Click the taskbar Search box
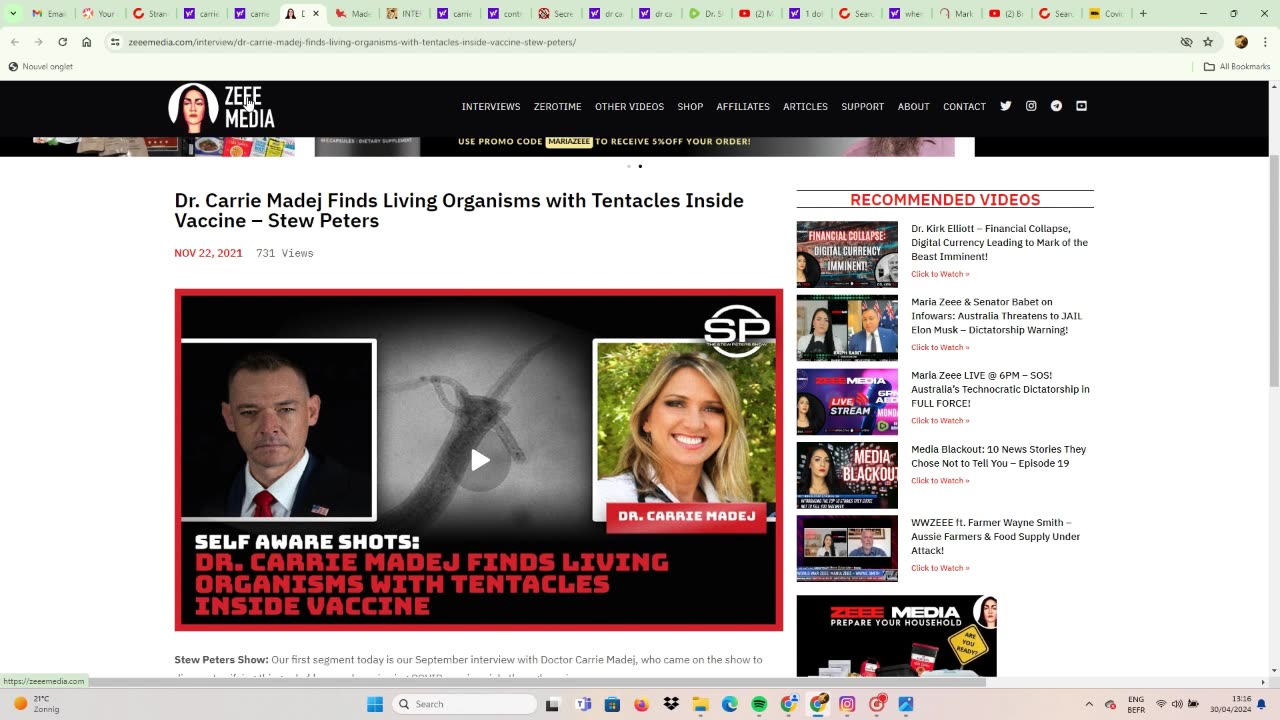Image resolution: width=1280 pixels, height=720 pixels. tap(464, 704)
